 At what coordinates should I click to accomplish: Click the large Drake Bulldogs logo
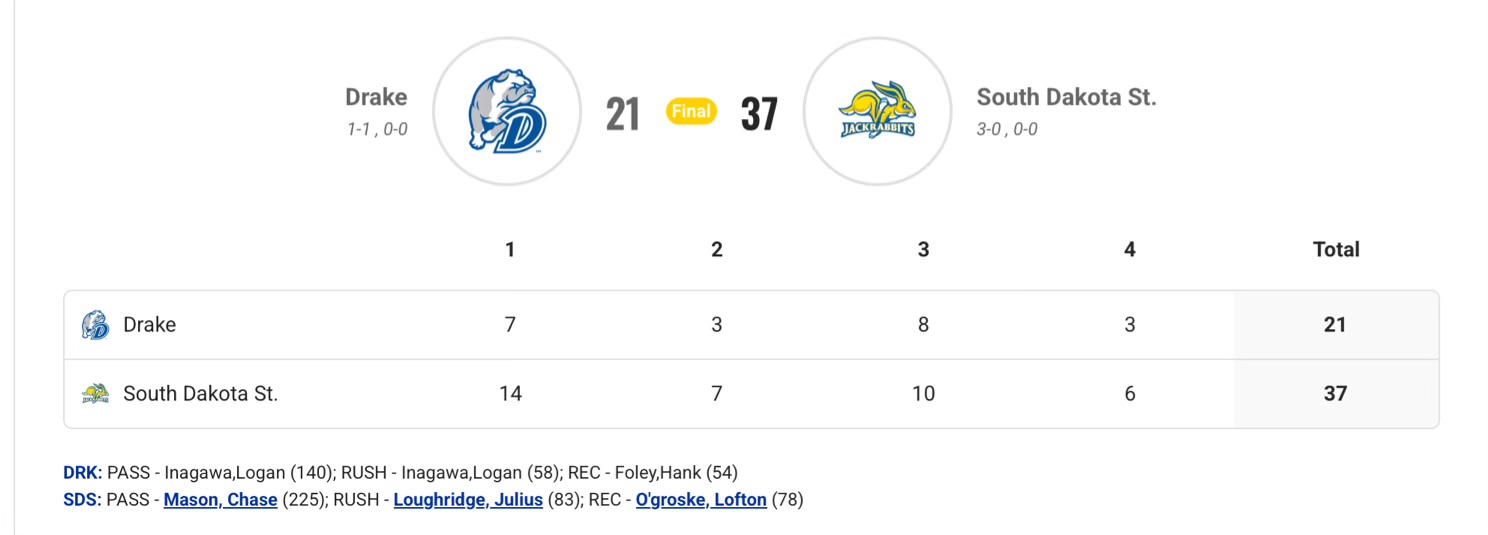pos(507,112)
